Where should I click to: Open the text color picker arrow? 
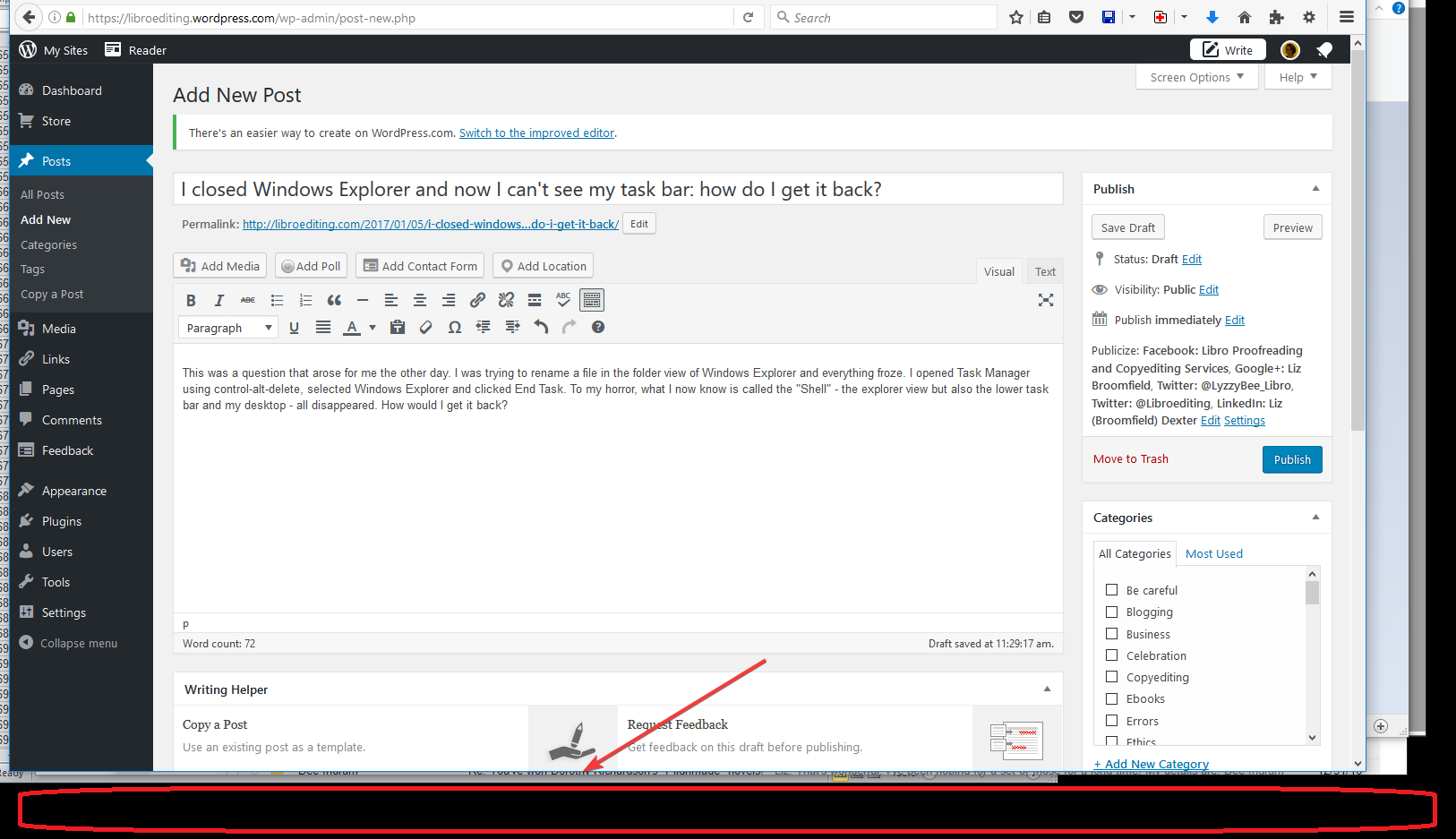pos(373,328)
